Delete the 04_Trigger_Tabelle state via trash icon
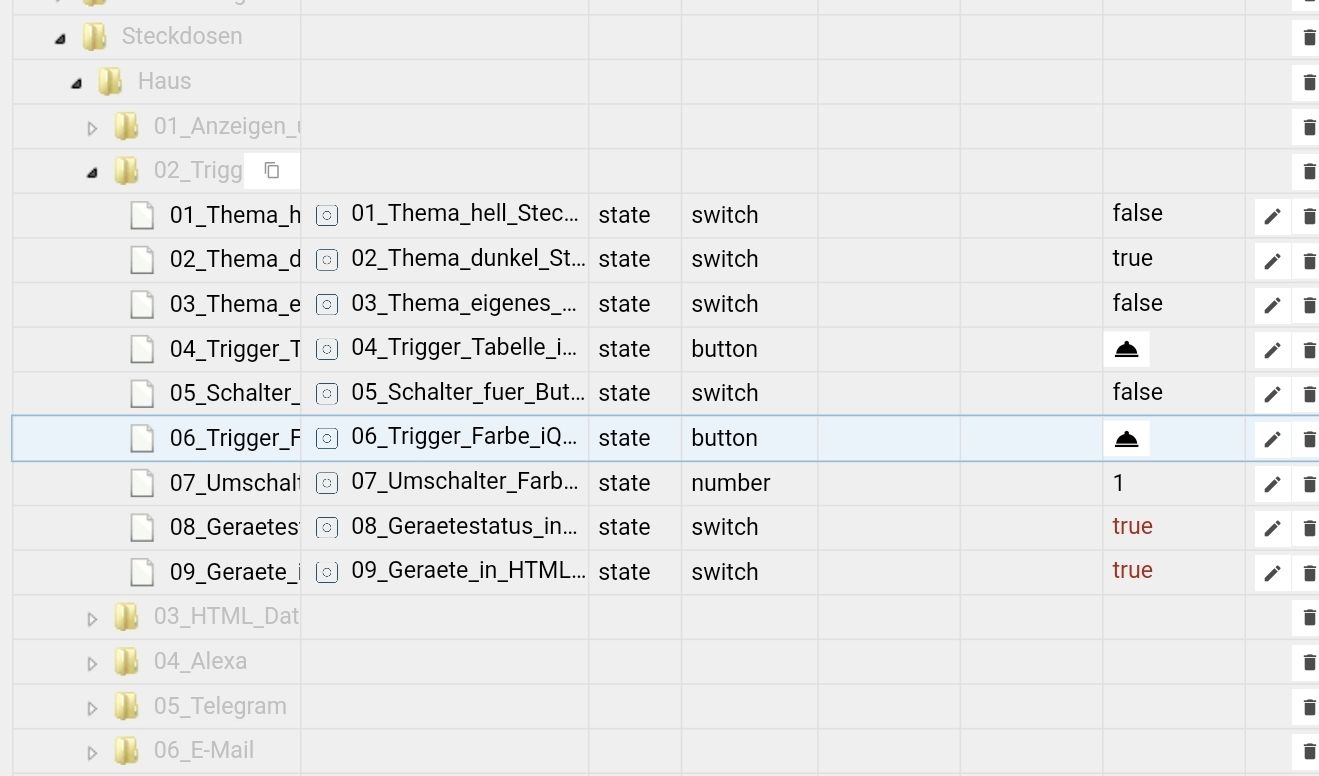This screenshot has width=1319, height=776. tap(1308, 350)
